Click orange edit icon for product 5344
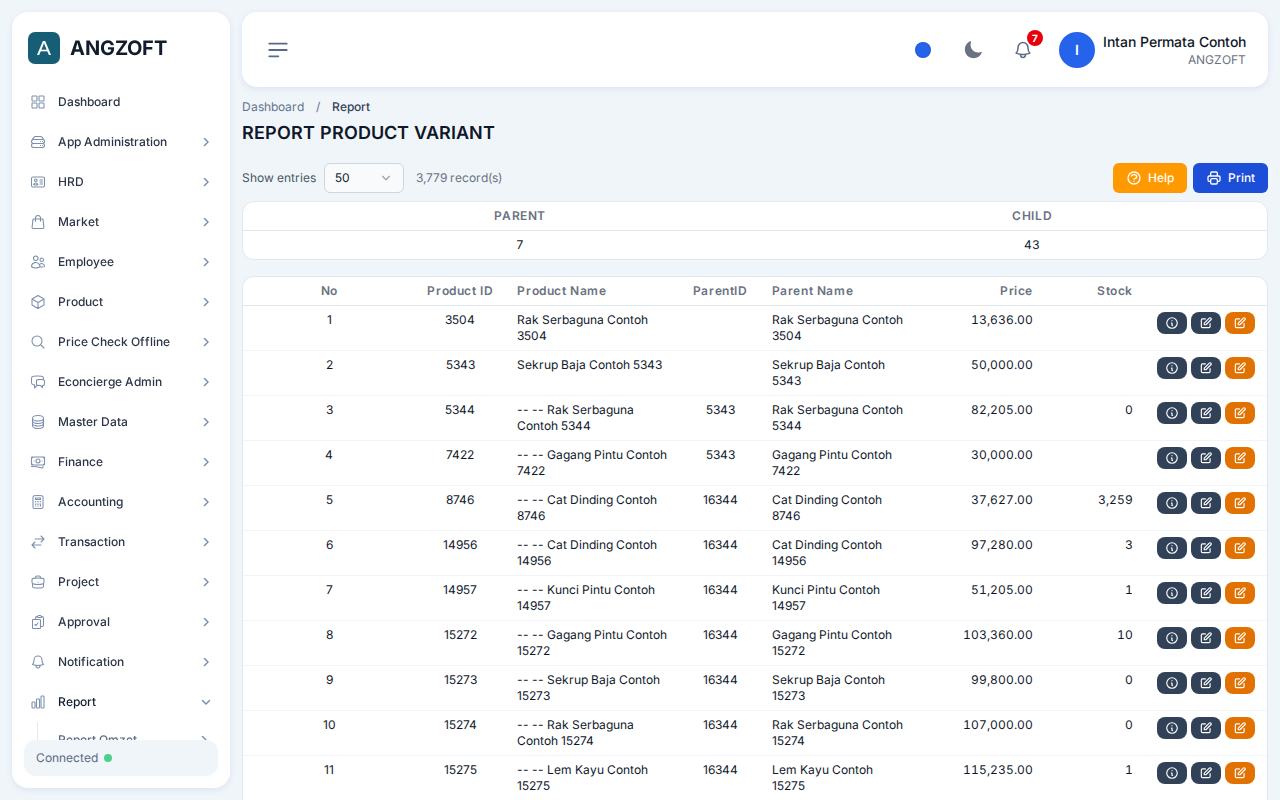Viewport: 1280px width, 800px height. 1240,413
